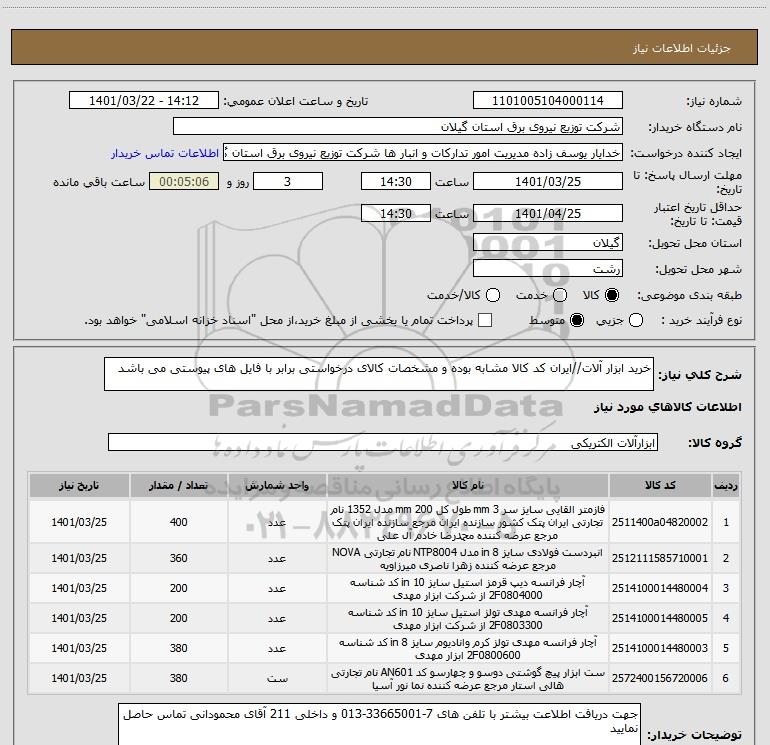Click the آچار فرانسه 2F0800600 product name
This screenshot has width=770, height=745.
coord(468,648)
